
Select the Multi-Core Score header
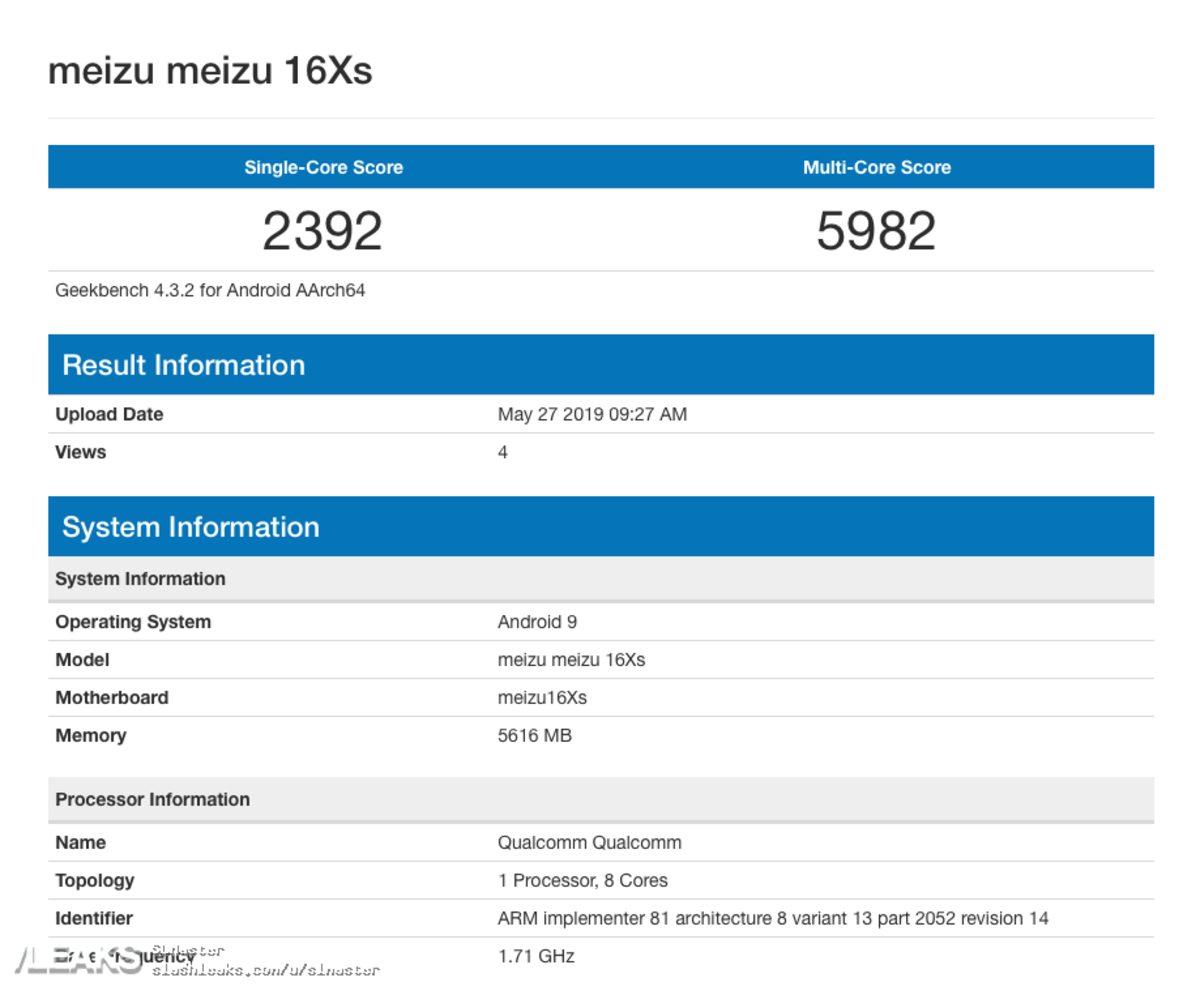(x=874, y=168)
